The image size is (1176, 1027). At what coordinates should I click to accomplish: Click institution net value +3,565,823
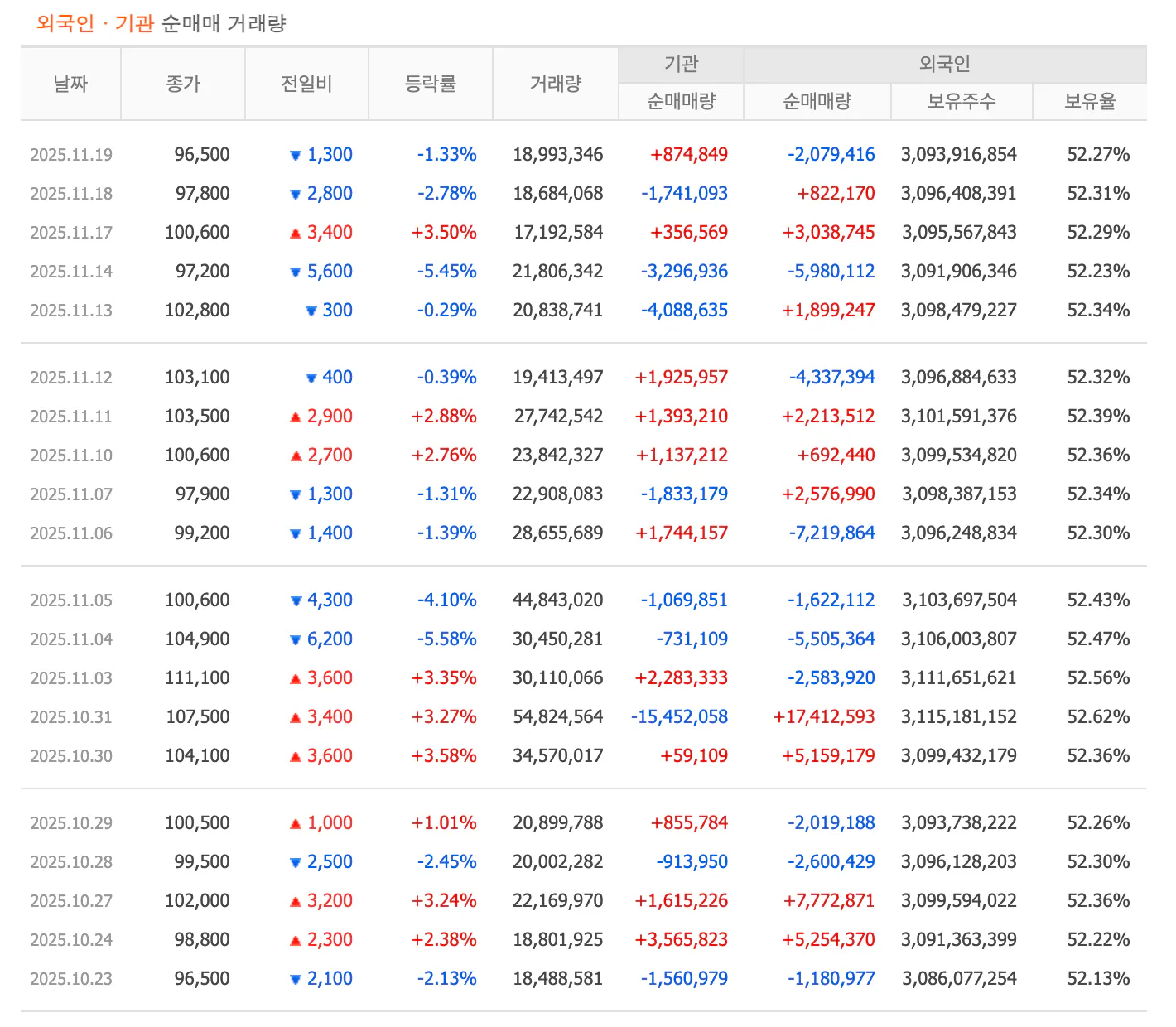coord(682,940)
